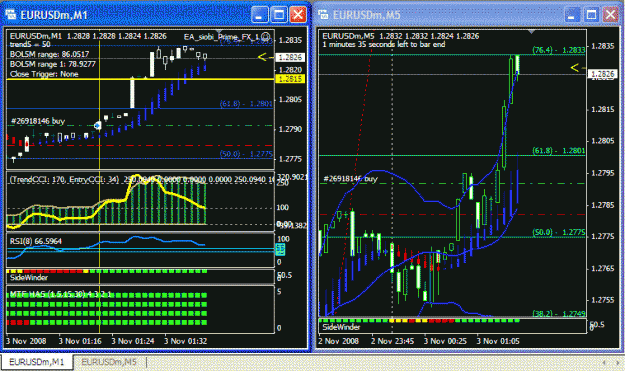Click the chart shift triangle atop M1 chart

click(x=218, y=31)
